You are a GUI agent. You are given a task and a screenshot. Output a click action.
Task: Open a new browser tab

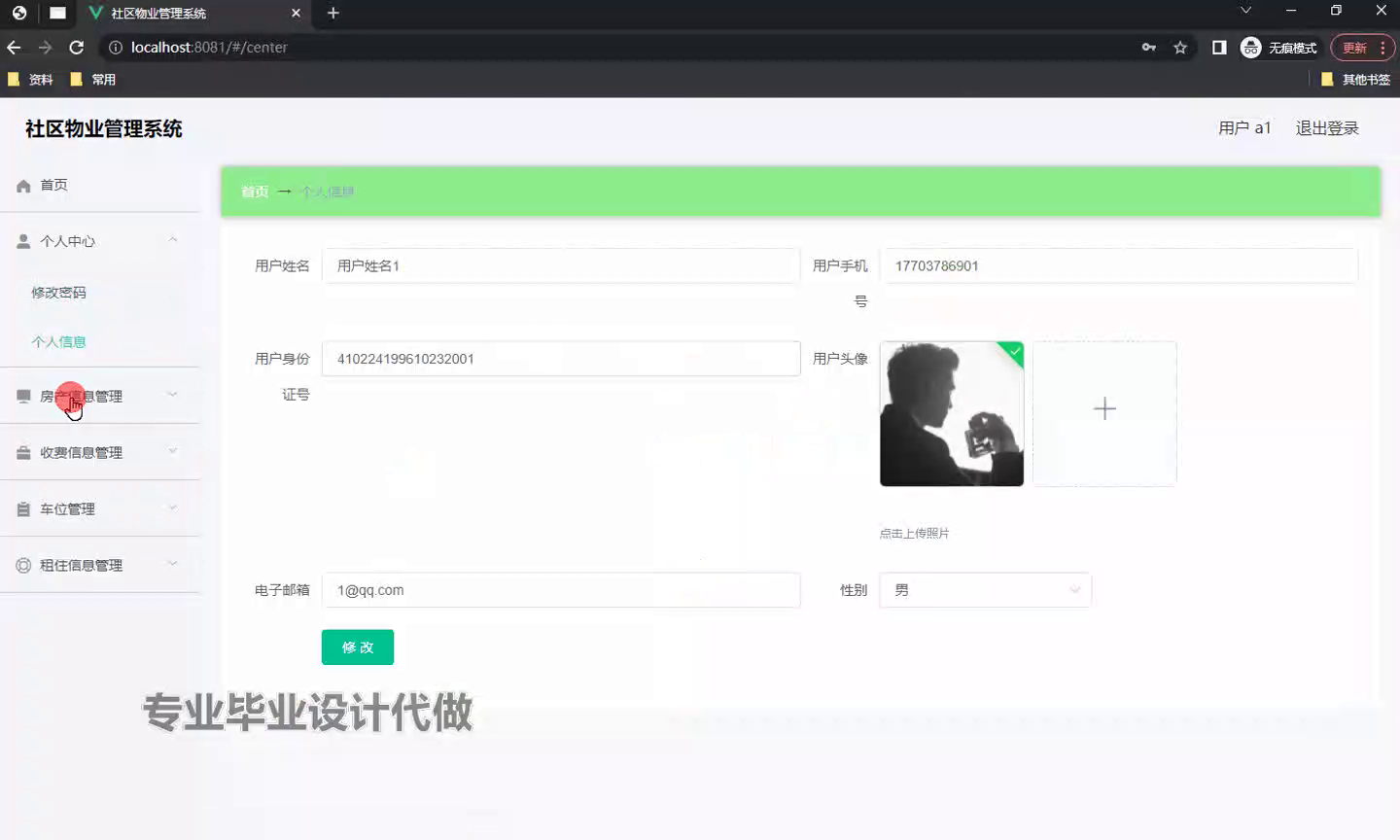coord(332,13)
